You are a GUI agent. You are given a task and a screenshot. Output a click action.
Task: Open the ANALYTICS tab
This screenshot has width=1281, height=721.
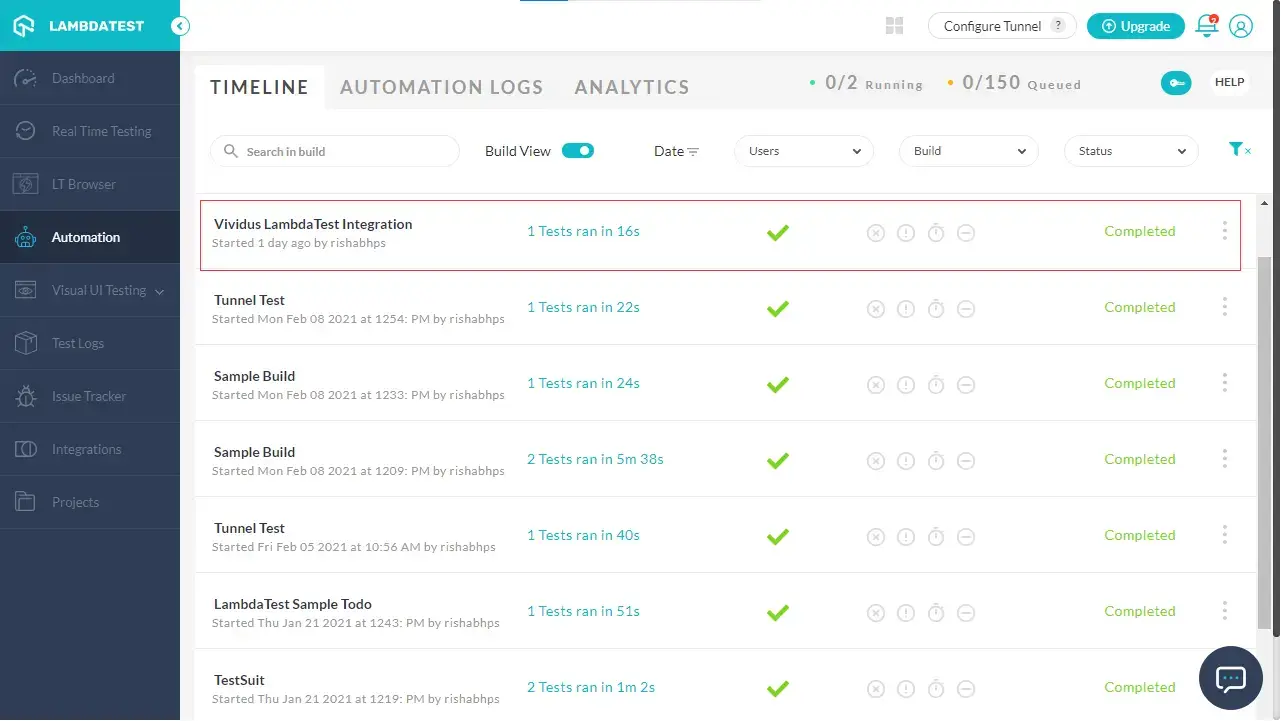coord(631,87)
